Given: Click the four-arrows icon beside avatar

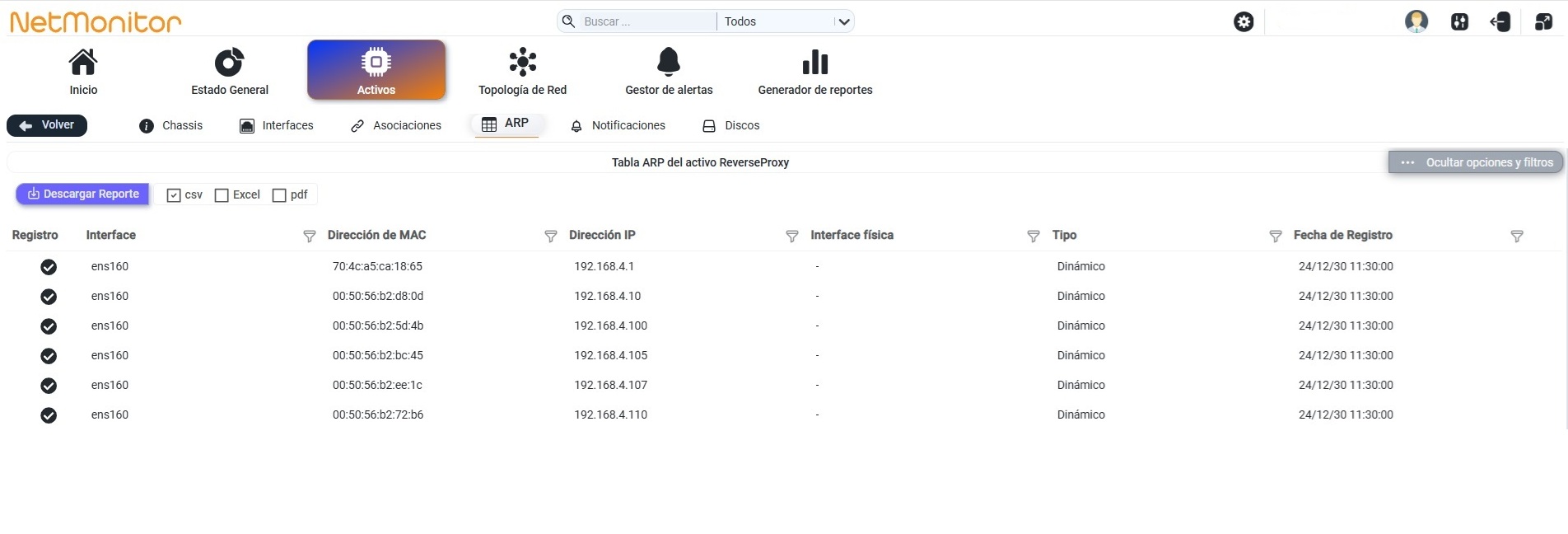Looking at the screenshot, I should (x=1459, y=21).
